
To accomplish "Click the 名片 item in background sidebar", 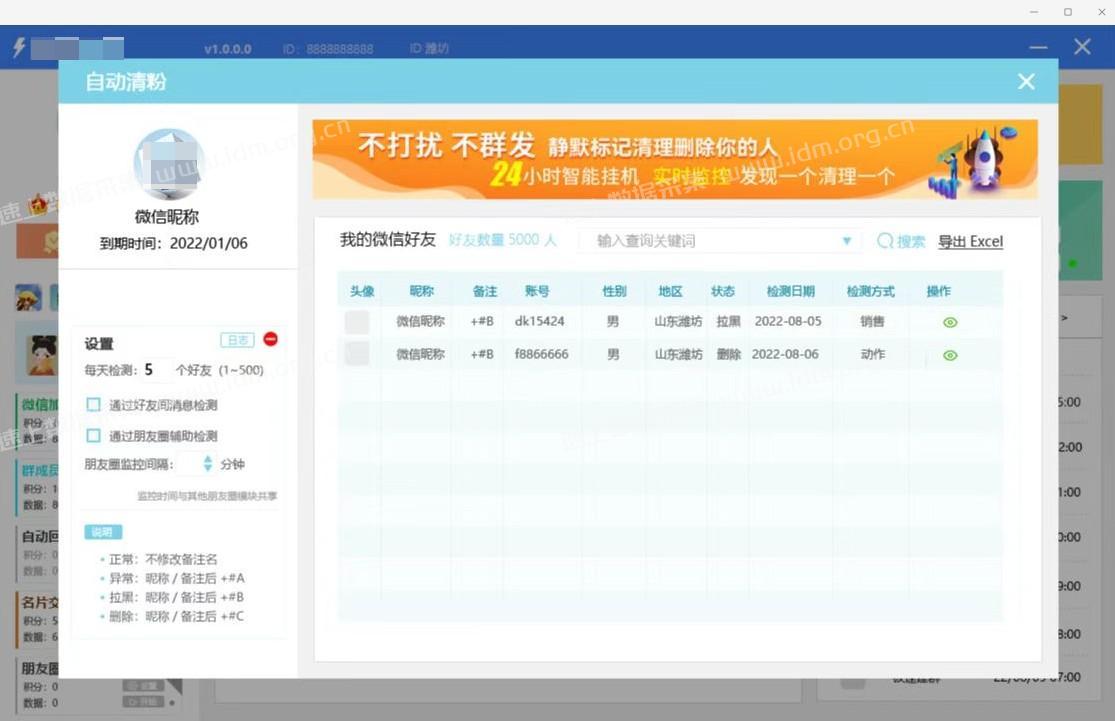I will (x=37, y=619).
